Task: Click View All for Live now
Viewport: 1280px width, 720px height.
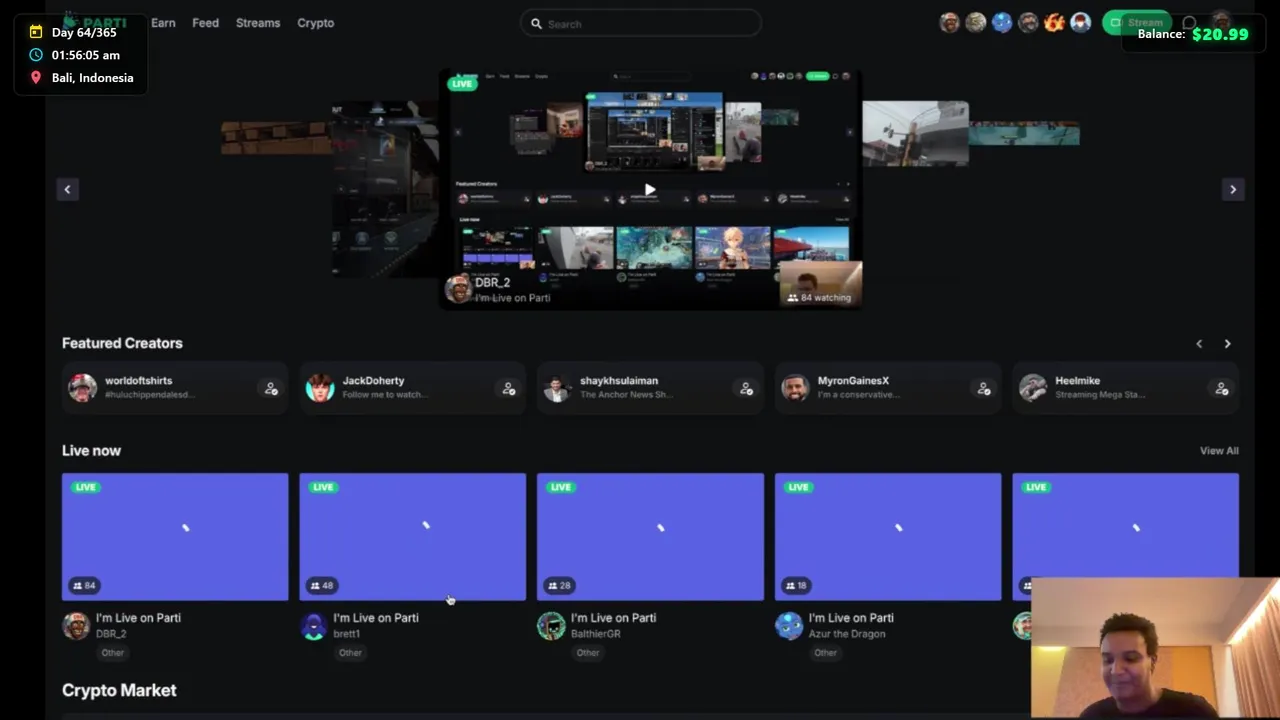Action: (x=1219, y=451)
